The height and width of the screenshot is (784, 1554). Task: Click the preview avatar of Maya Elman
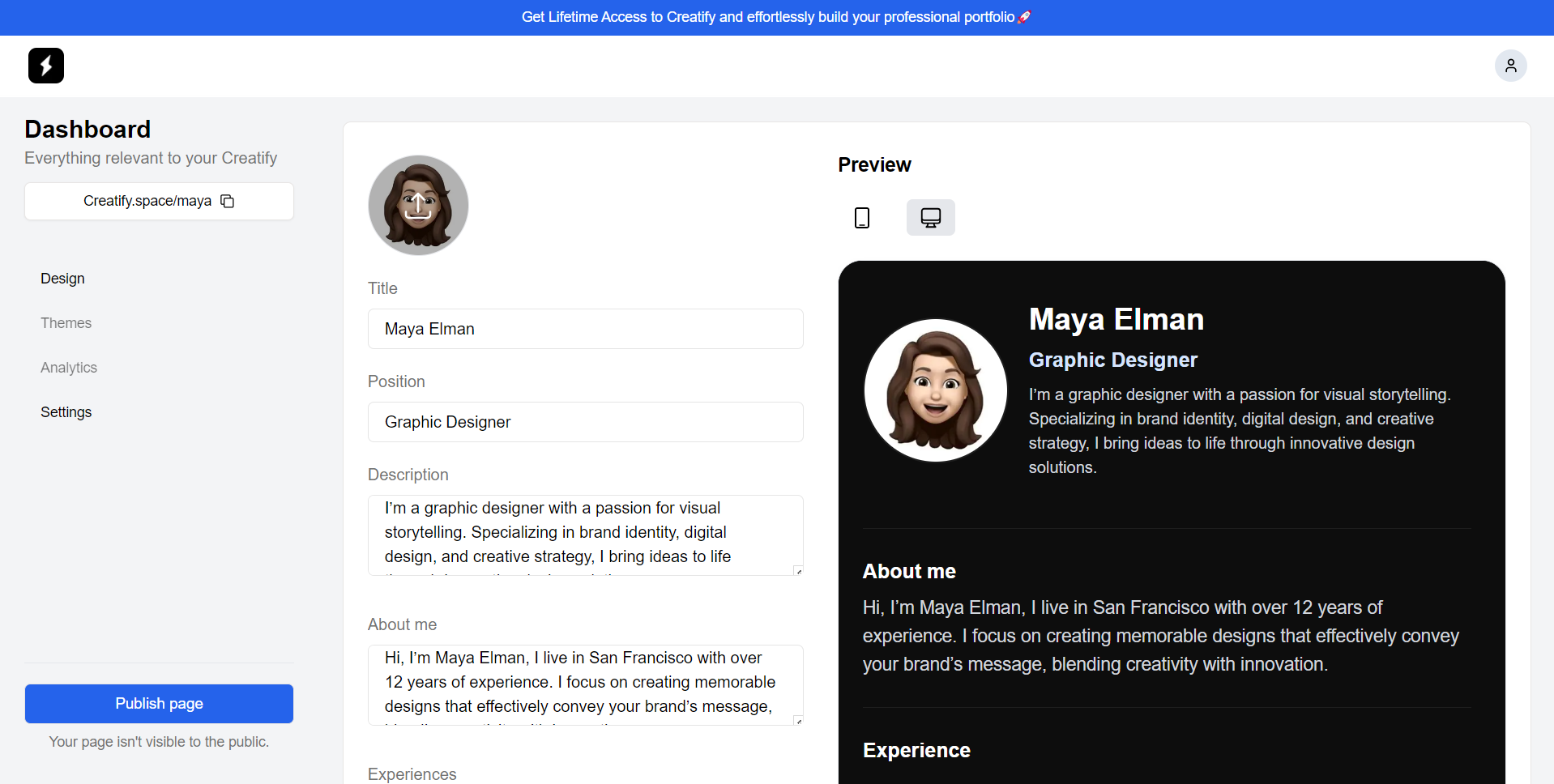pyautogui.click(x=935, y=390)
